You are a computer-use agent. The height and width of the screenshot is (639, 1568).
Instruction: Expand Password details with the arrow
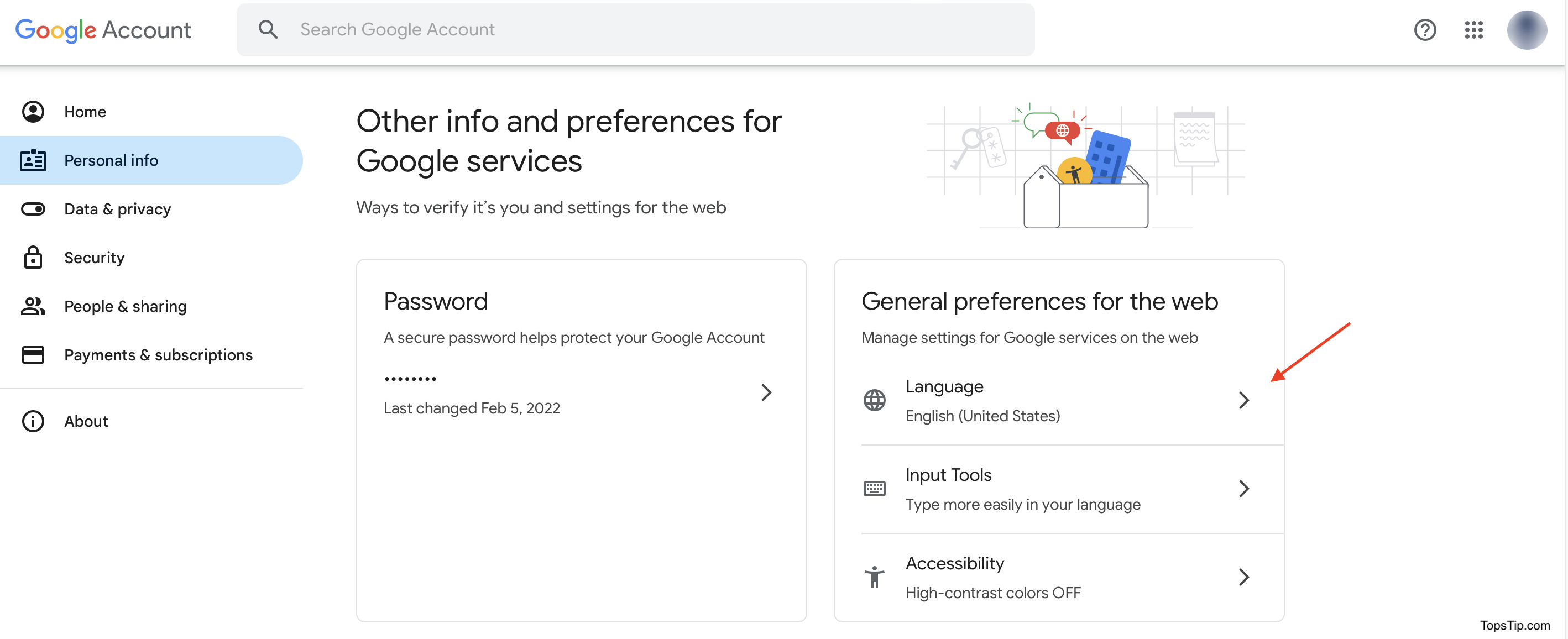click(766, 392)
